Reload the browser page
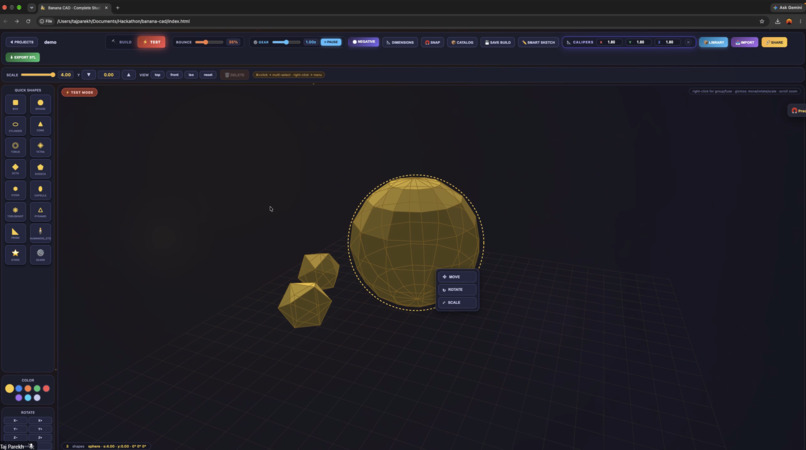This screenshot has height=450, width=806. coord(28,21)
